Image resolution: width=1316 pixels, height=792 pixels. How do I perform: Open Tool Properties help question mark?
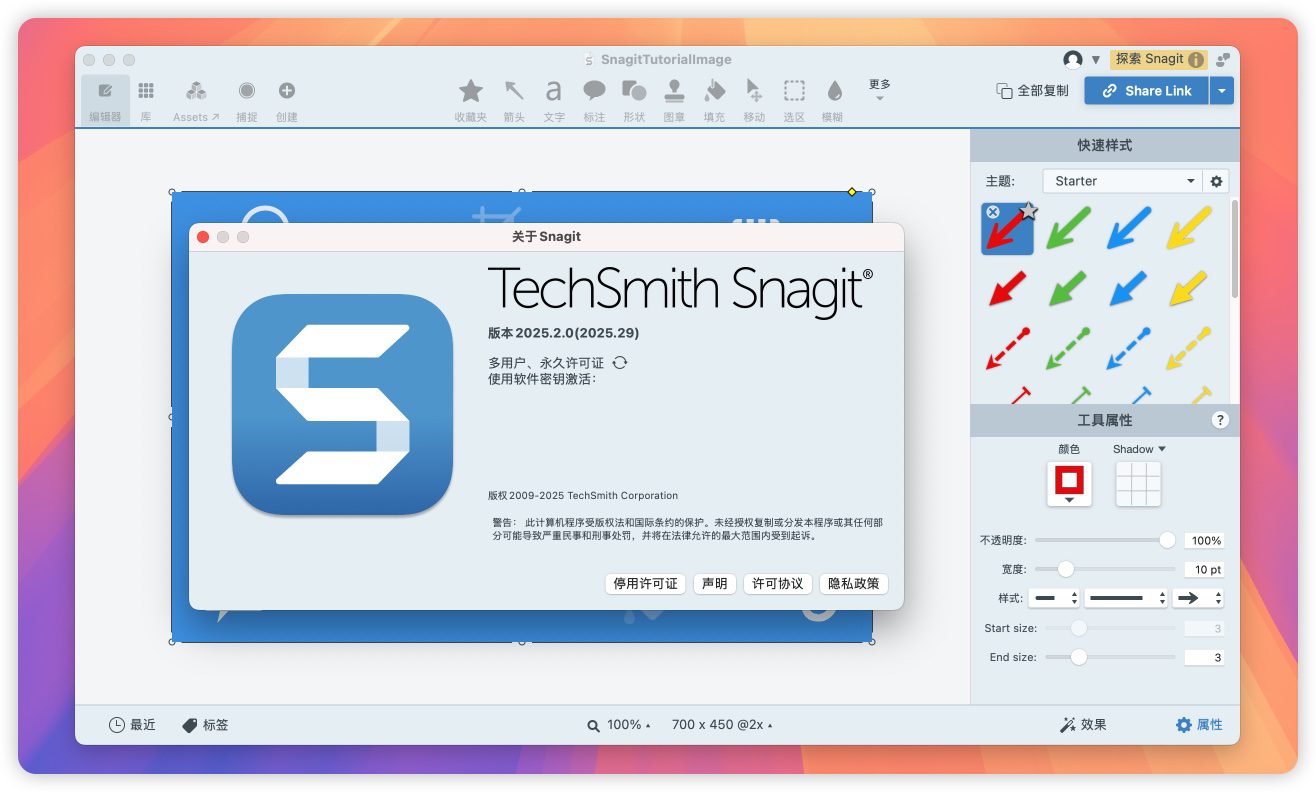1220,420
